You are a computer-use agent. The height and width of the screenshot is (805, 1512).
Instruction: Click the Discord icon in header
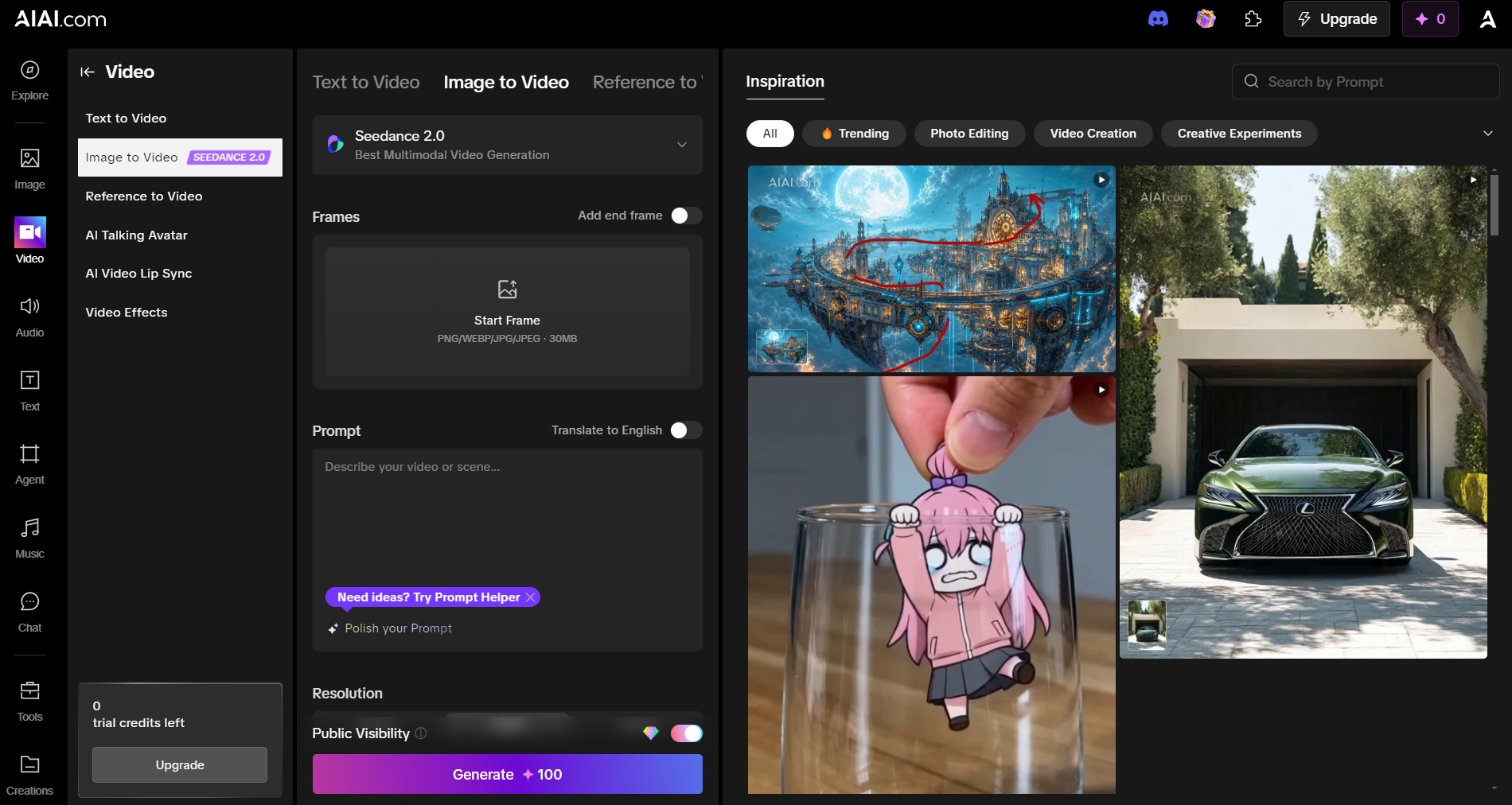(x=1158, y=19)
